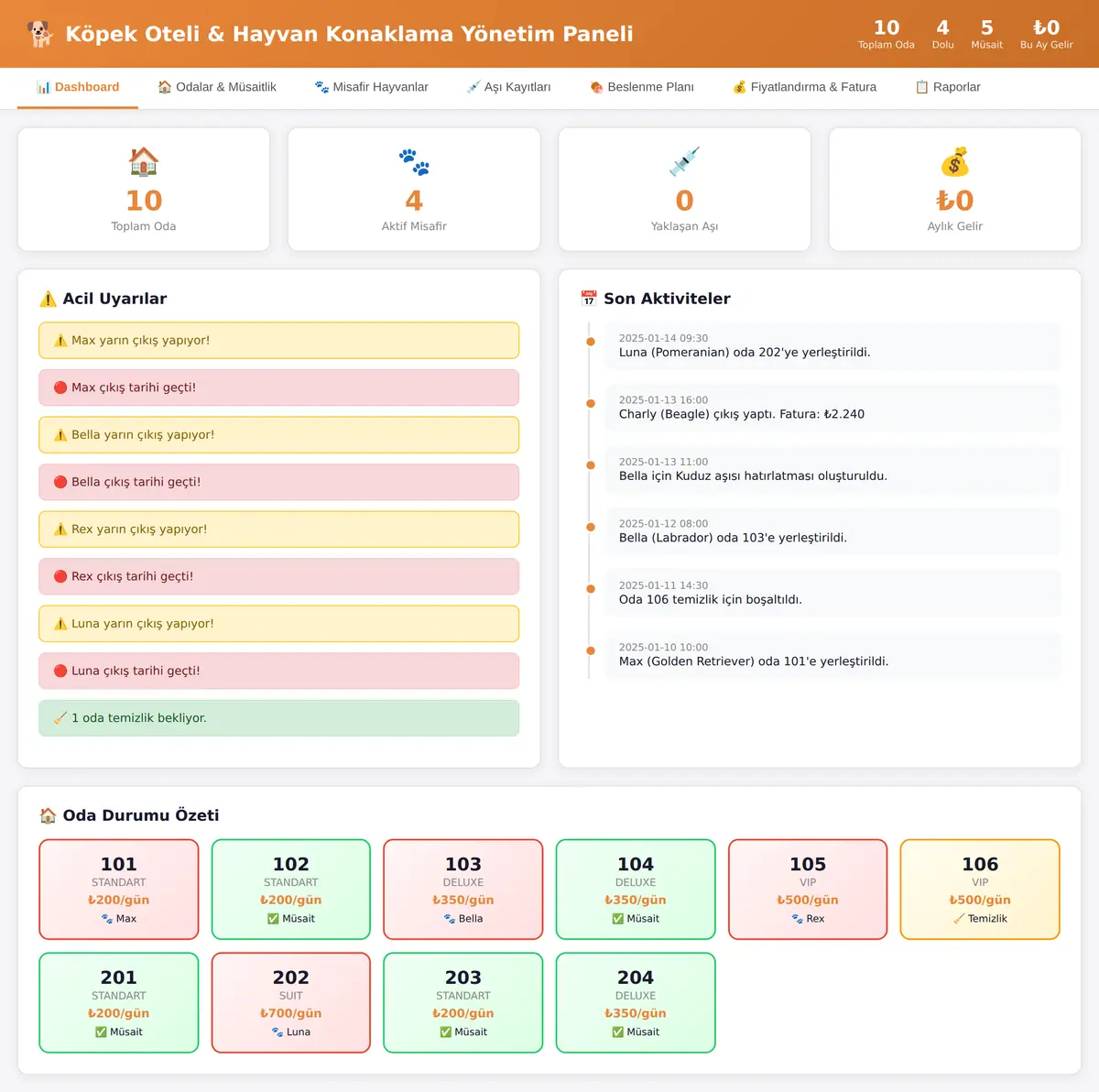Click activity 'Oda 106 temizlik için boşaltıldı'
The image size is (1099, 1092).
tap(832, 593)
